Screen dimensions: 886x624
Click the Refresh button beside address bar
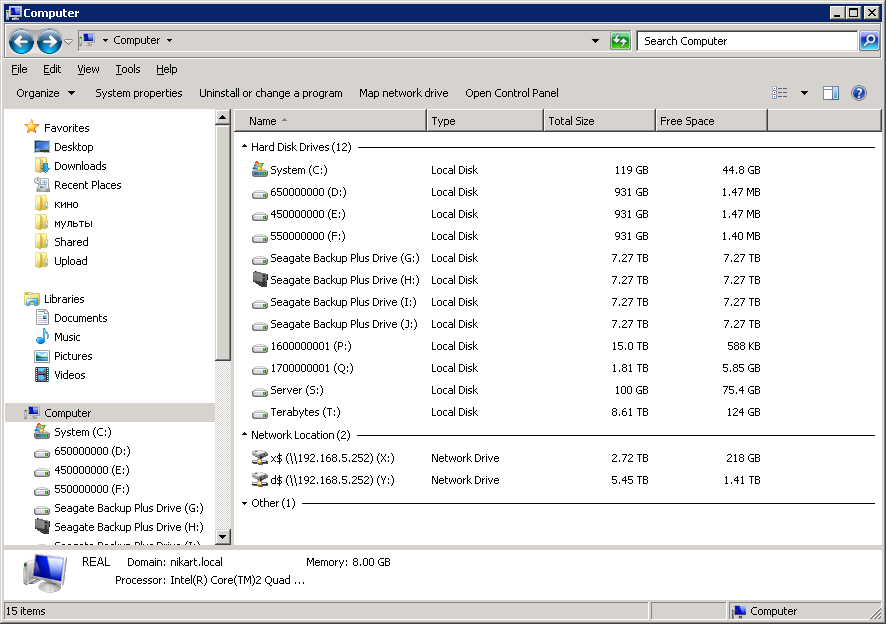(x=620, y=41)
